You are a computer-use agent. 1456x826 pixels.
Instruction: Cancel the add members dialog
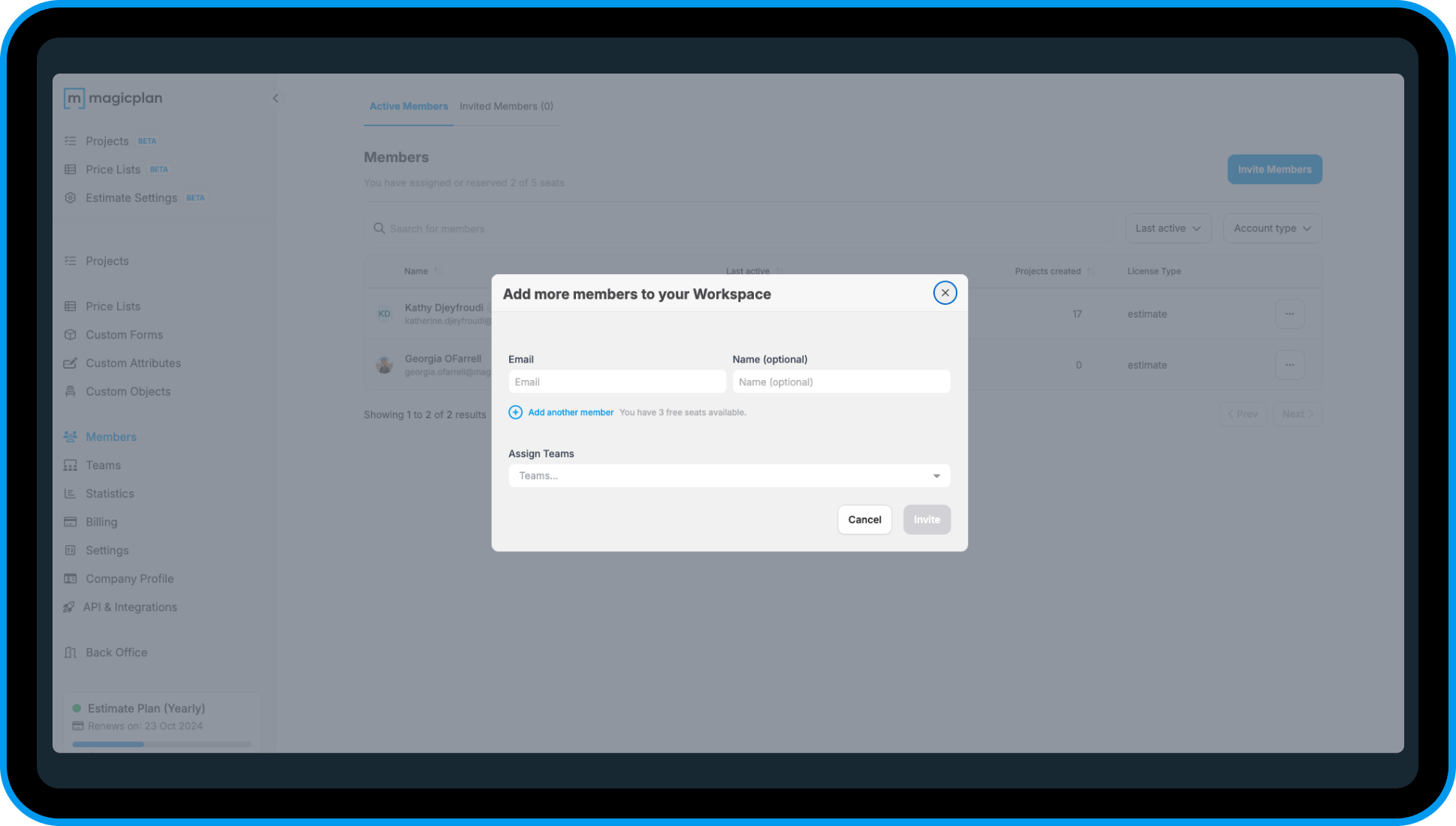click(x=864, y=519)
